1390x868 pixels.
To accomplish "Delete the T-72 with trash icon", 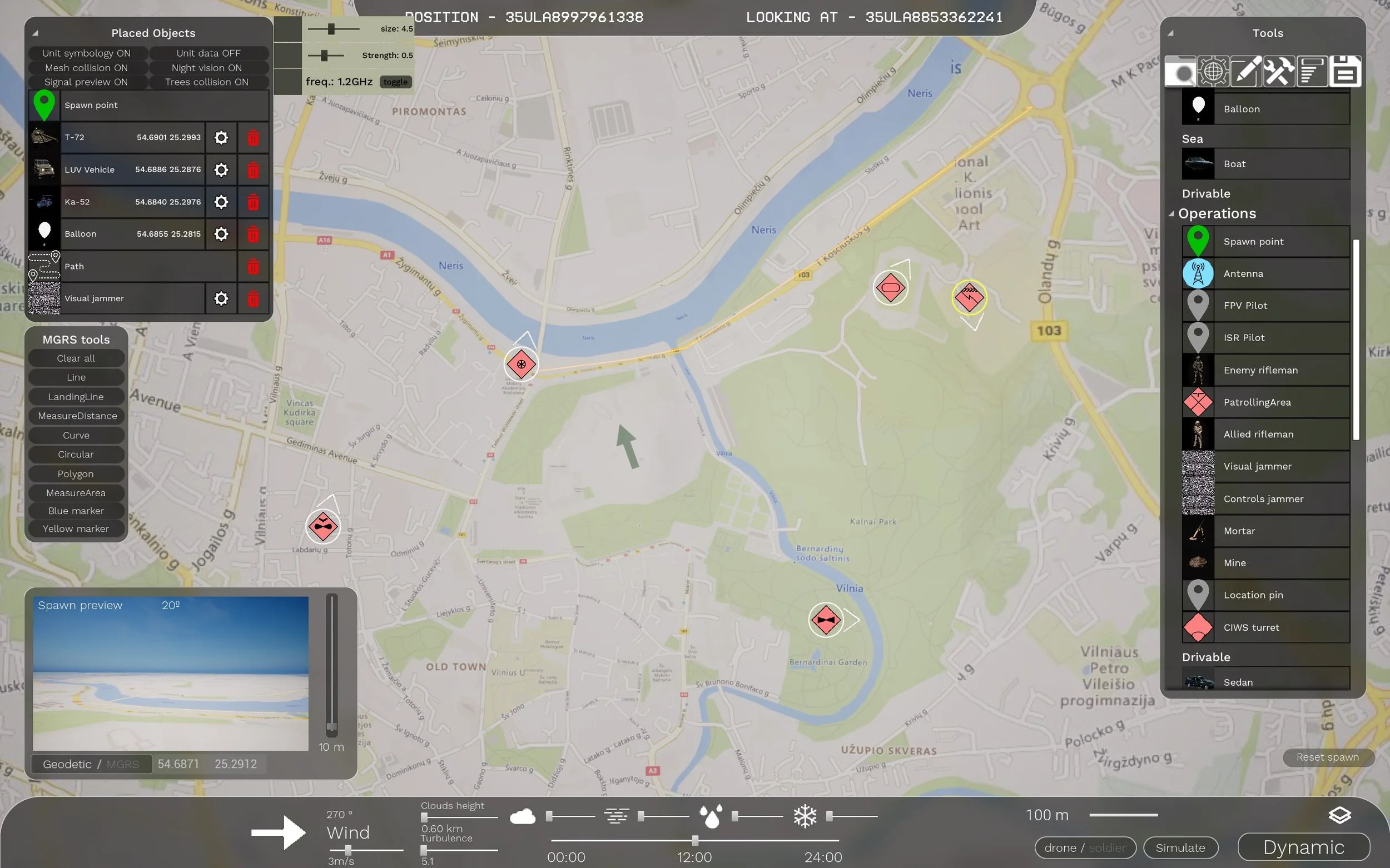I will click(x=254, y=138).
